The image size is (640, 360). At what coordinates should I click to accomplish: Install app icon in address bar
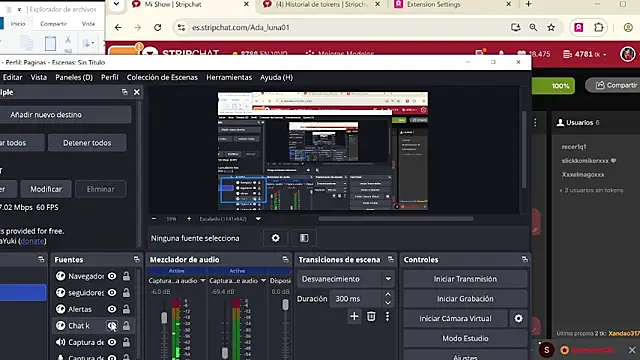(x=516, y=27)
